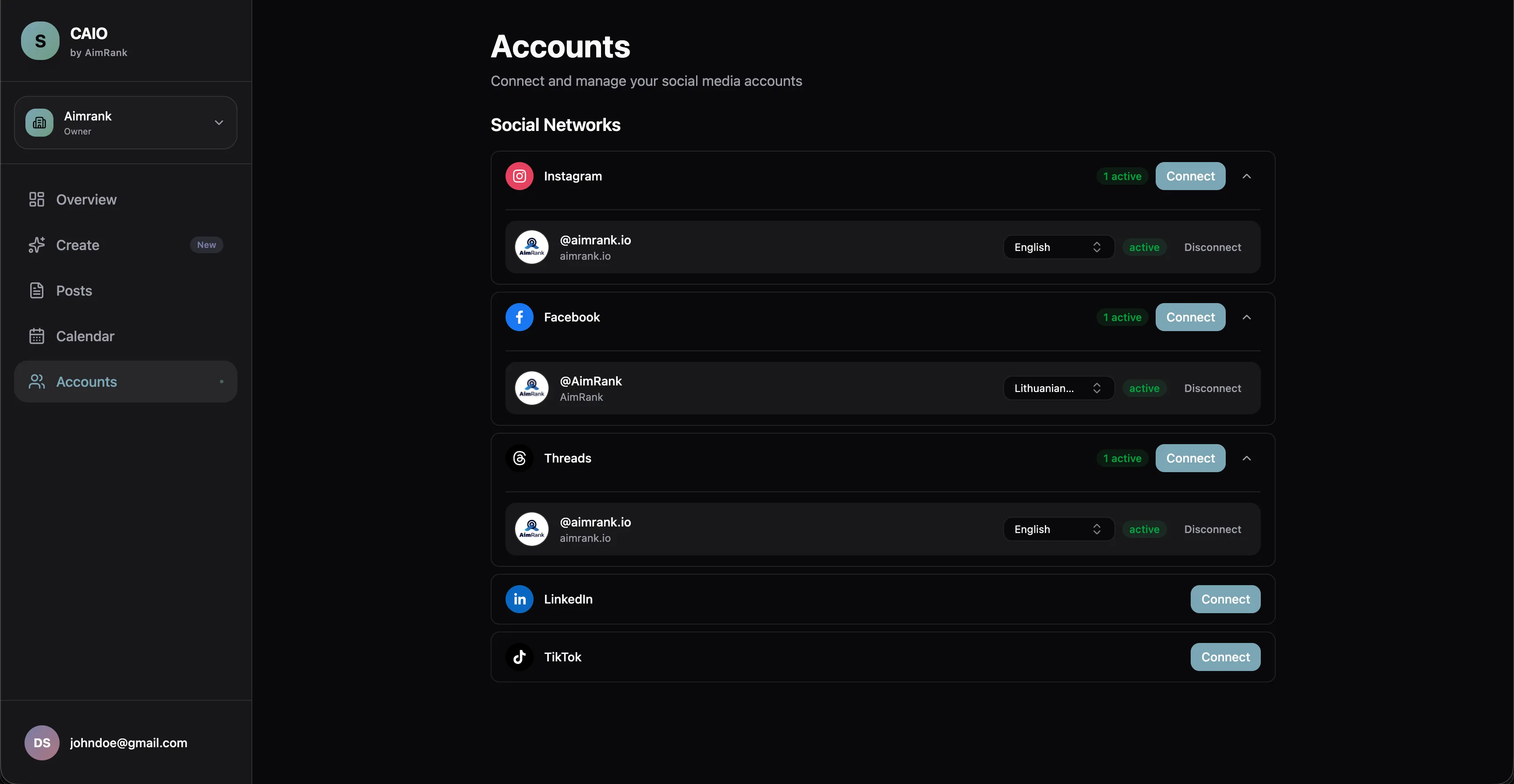Switch to the Overview section

click(x=86, y=199)
